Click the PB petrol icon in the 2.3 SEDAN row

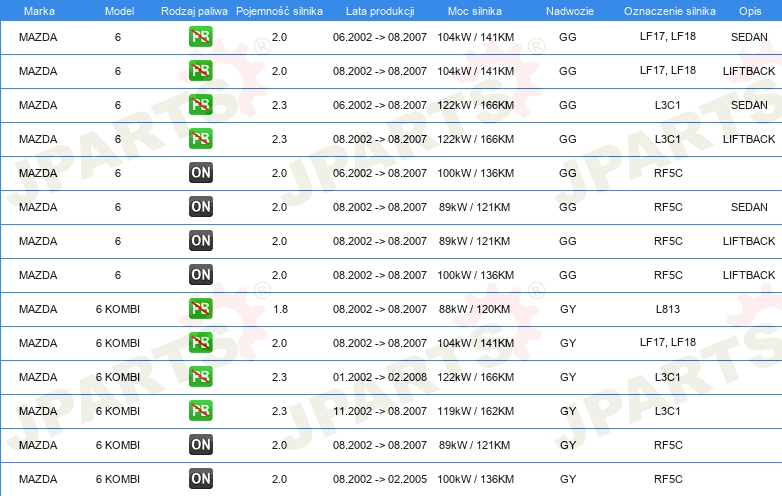pos(200,105)
